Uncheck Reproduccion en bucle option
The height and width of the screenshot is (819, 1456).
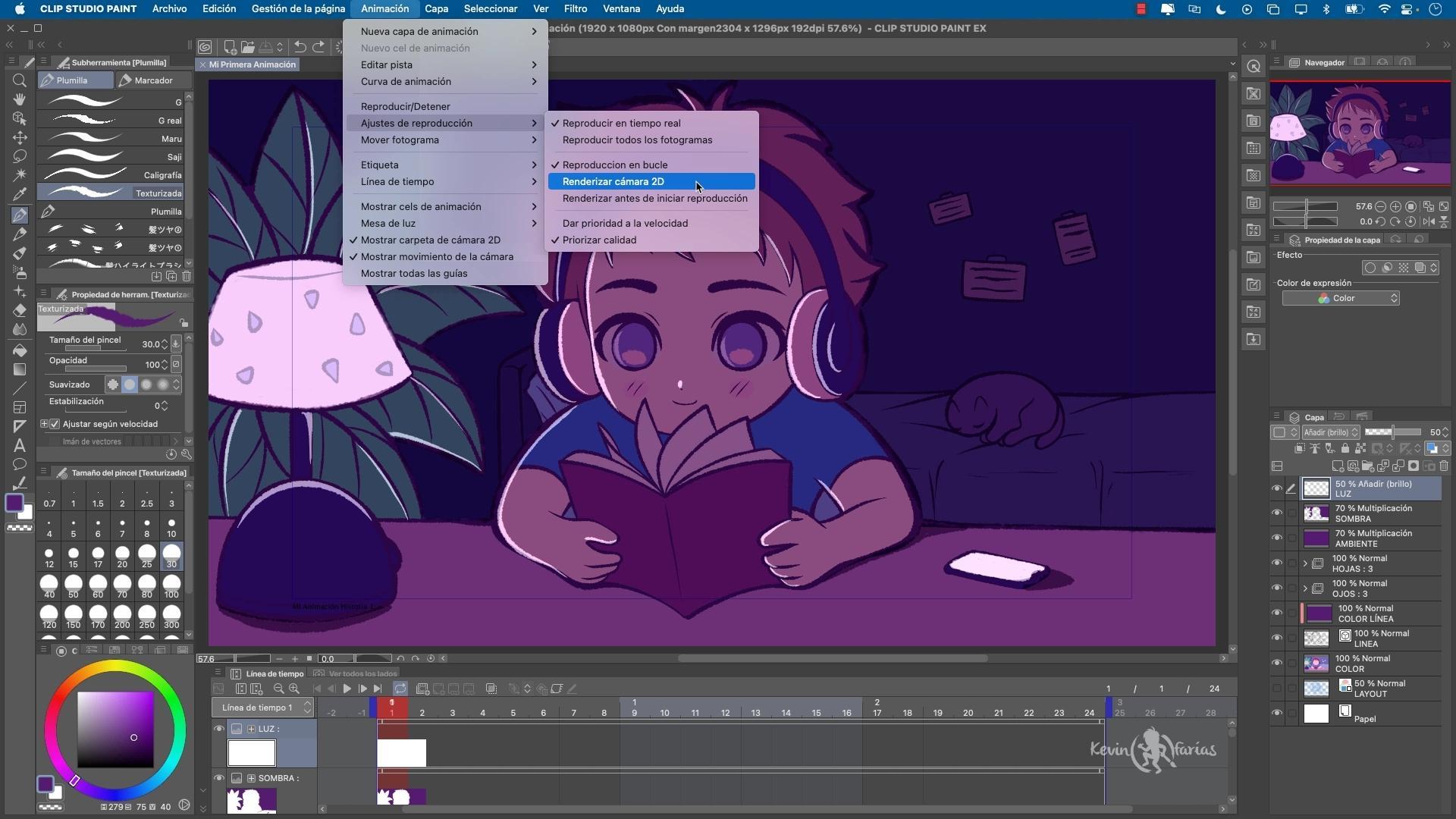(614, 165)
